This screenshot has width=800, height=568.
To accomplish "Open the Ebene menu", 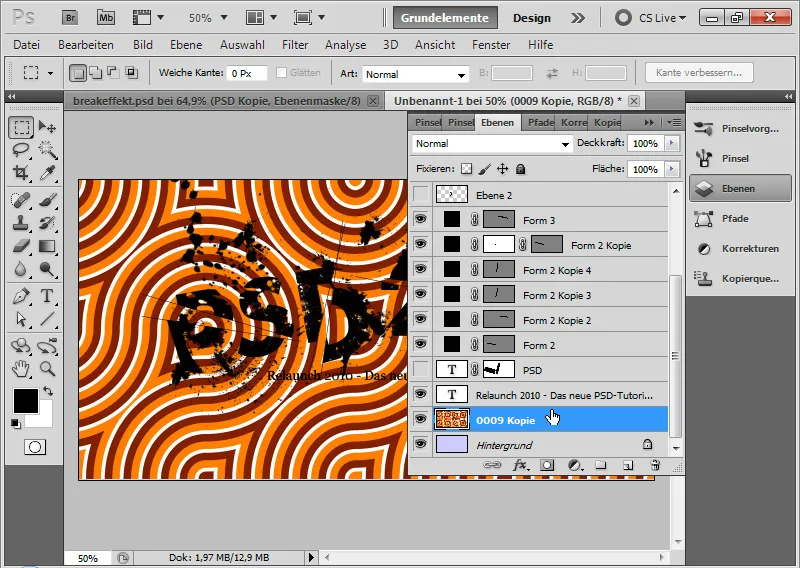I will (186, 45).
